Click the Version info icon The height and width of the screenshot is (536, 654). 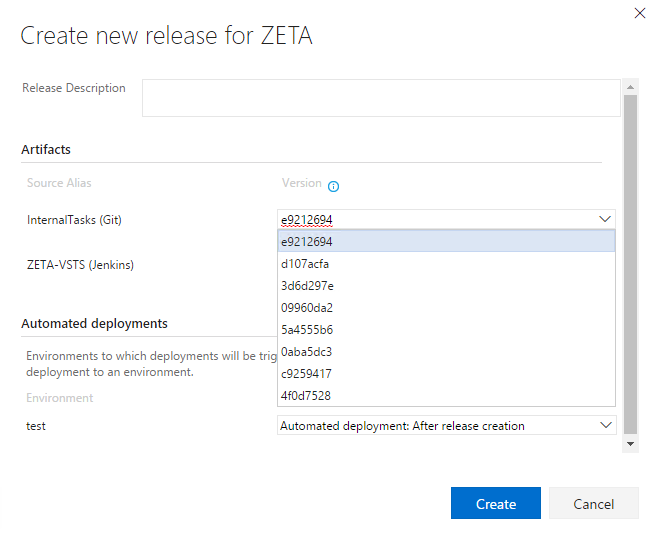[x=334, y=186]
